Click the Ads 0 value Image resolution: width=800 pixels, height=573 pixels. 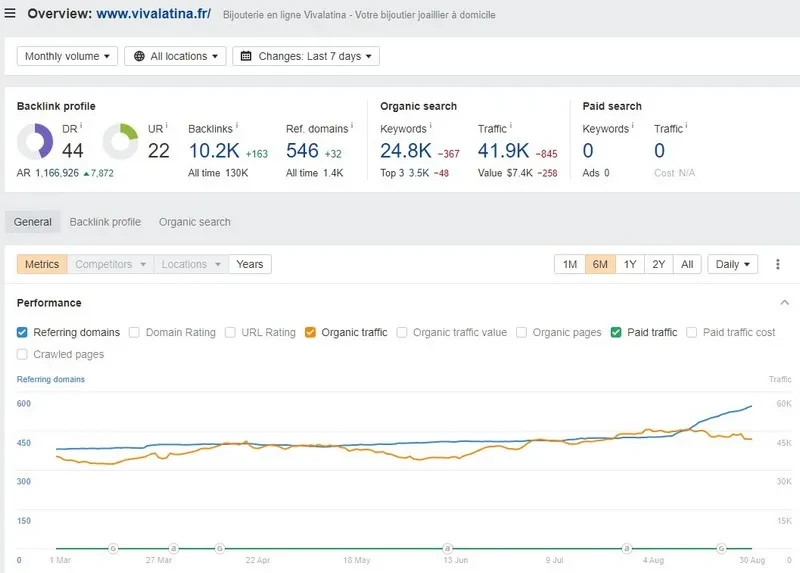coord(607,173)
